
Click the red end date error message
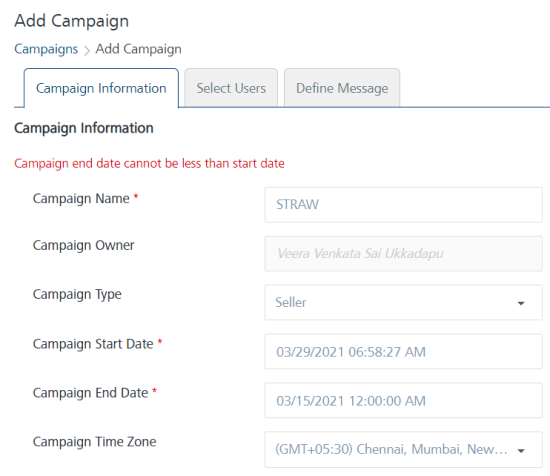click(149, 163)
